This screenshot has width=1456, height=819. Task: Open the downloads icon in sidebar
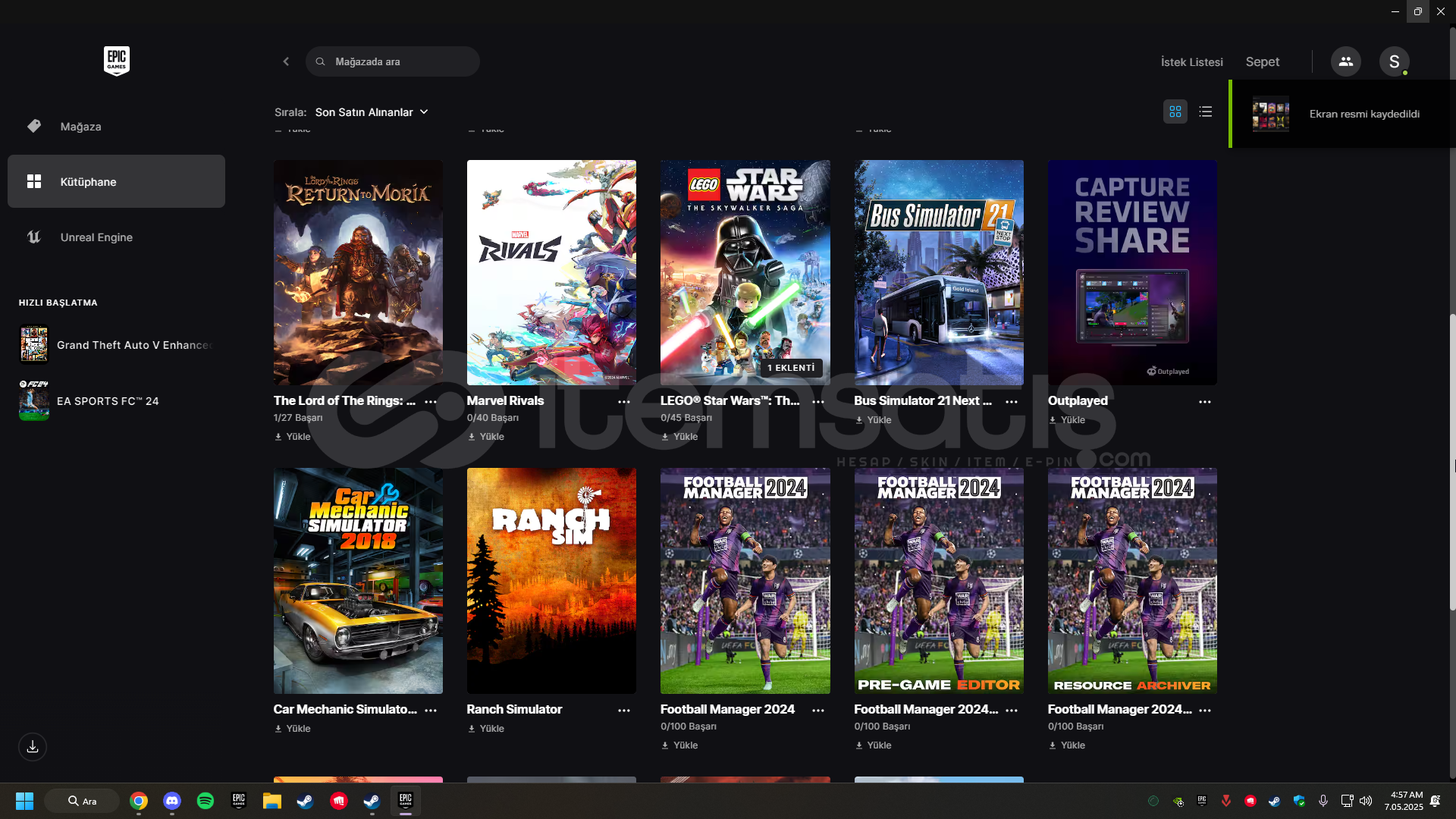[33, 747]
